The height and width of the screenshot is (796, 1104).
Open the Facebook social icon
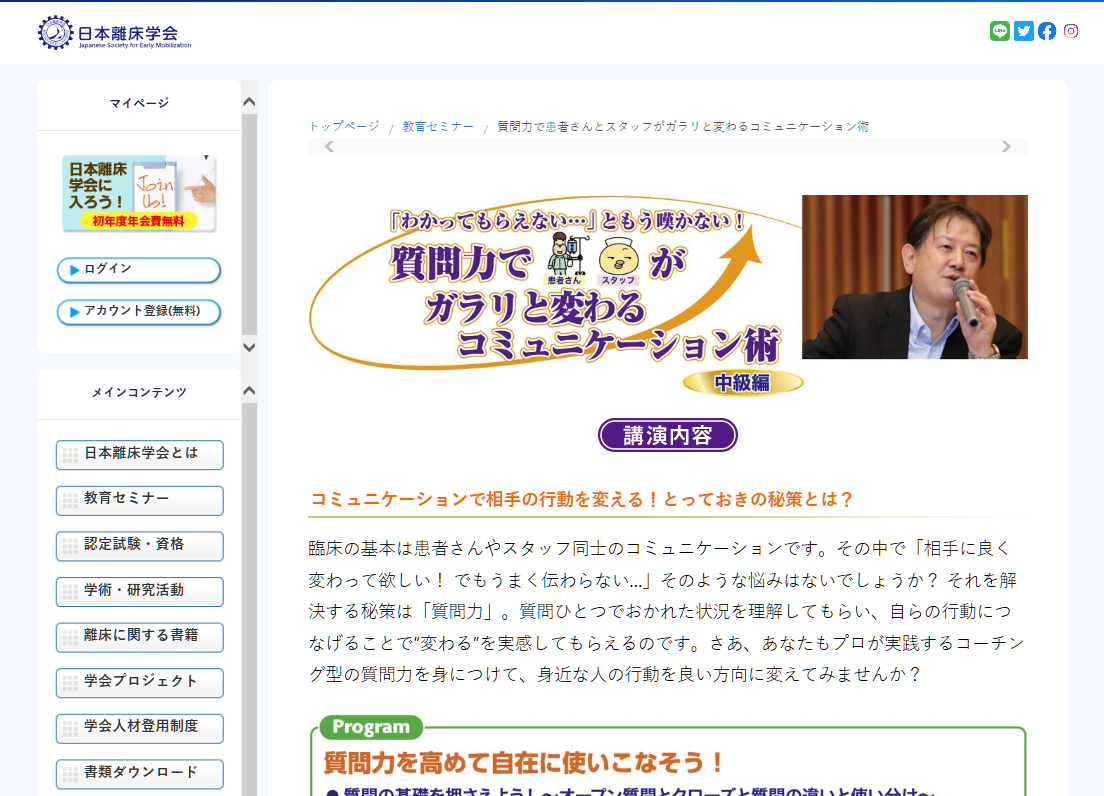pos(1047,31)
